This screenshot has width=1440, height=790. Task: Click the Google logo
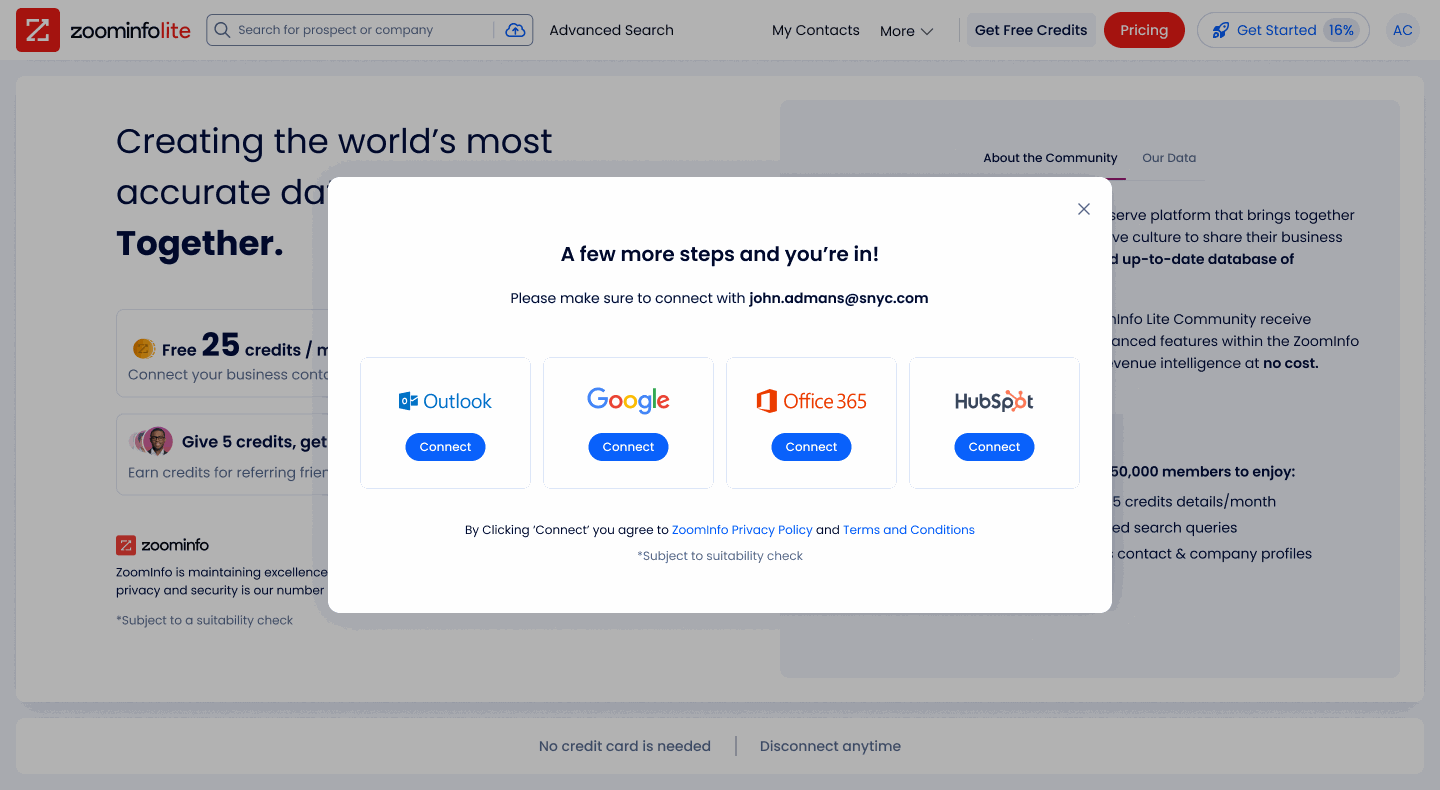tap(628, 400)
